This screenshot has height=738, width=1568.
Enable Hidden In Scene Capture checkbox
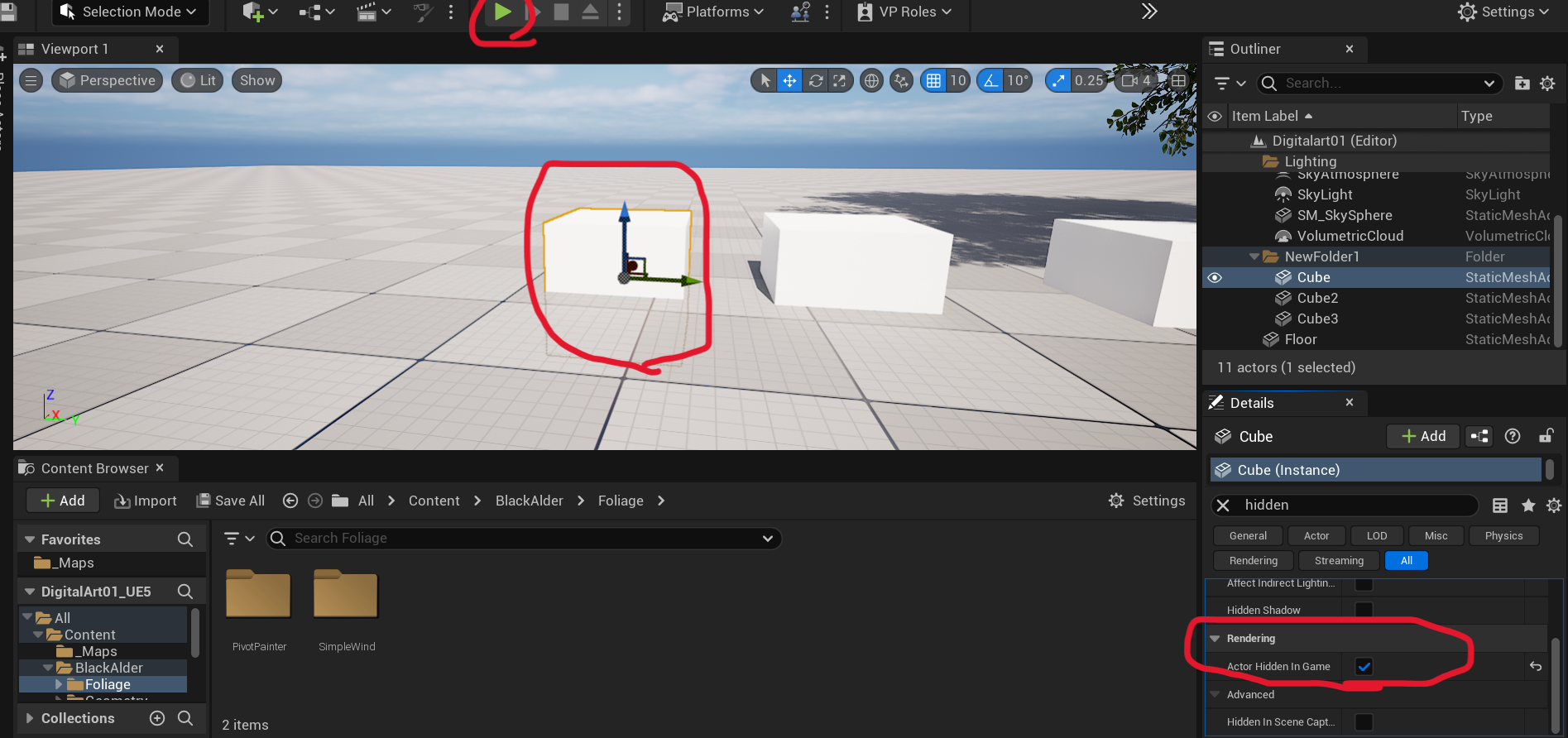point(1364,721)
